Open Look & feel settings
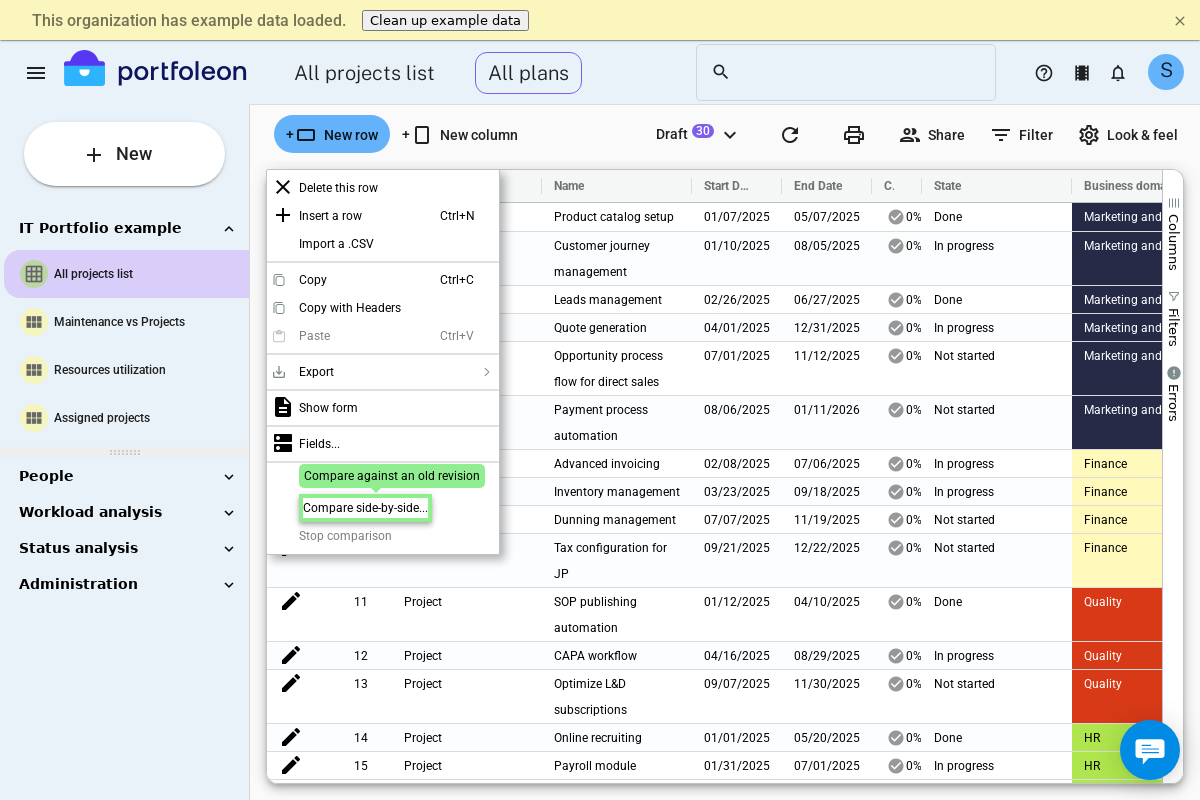 tap(1128, 135)
